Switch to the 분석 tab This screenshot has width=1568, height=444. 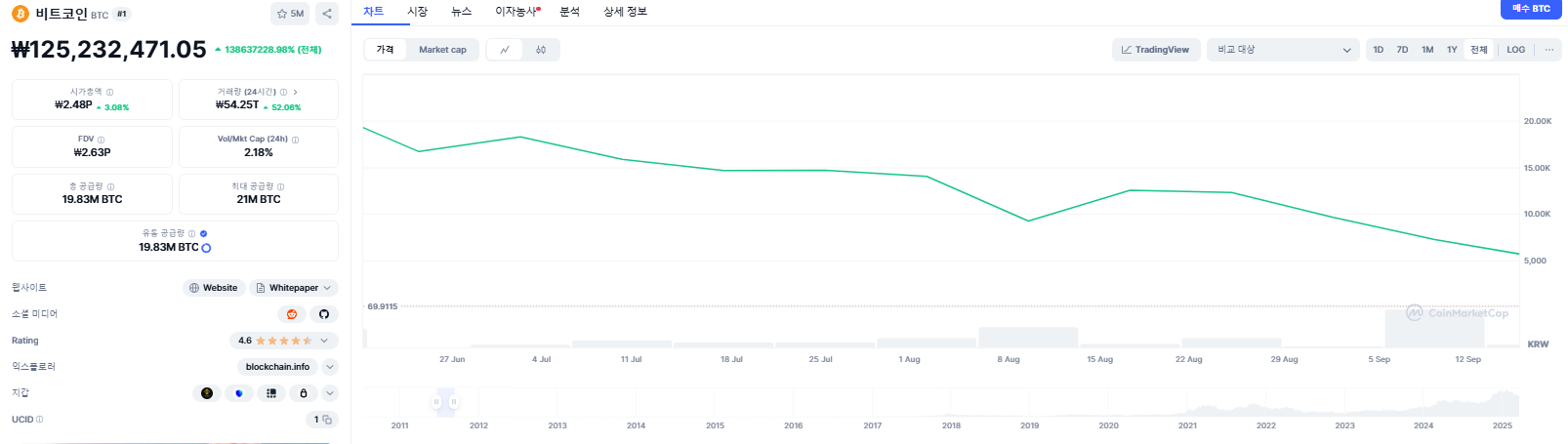tap(570, 12)
